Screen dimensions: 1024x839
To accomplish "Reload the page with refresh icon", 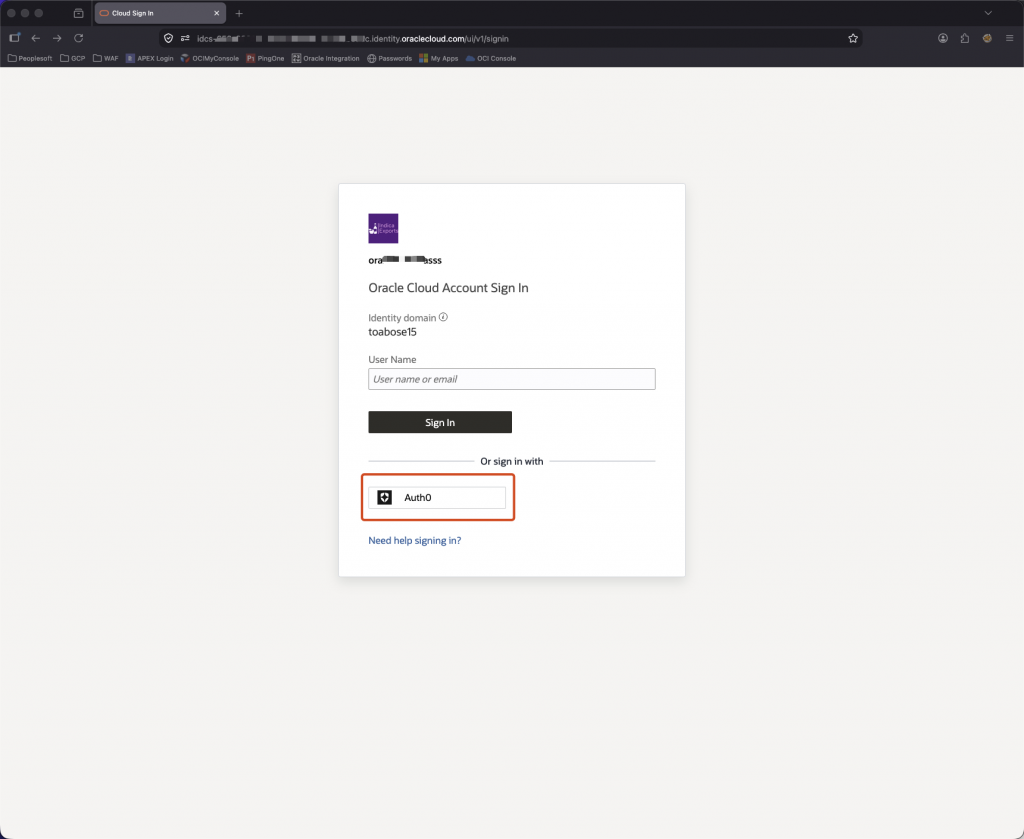I will (78, 39).
